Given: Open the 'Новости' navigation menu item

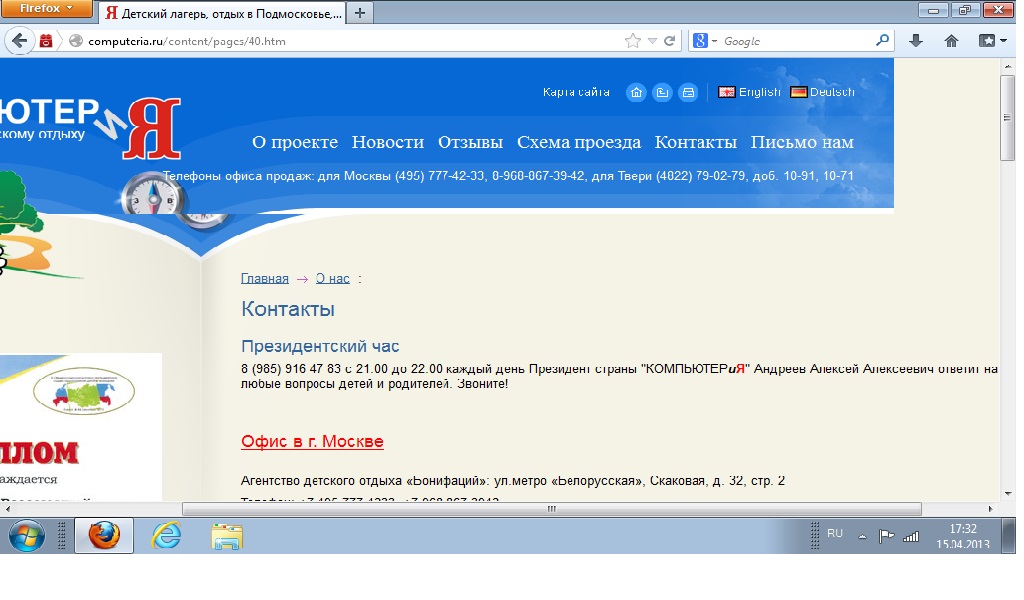Looking at the screenshot, I should pos(388,142).
